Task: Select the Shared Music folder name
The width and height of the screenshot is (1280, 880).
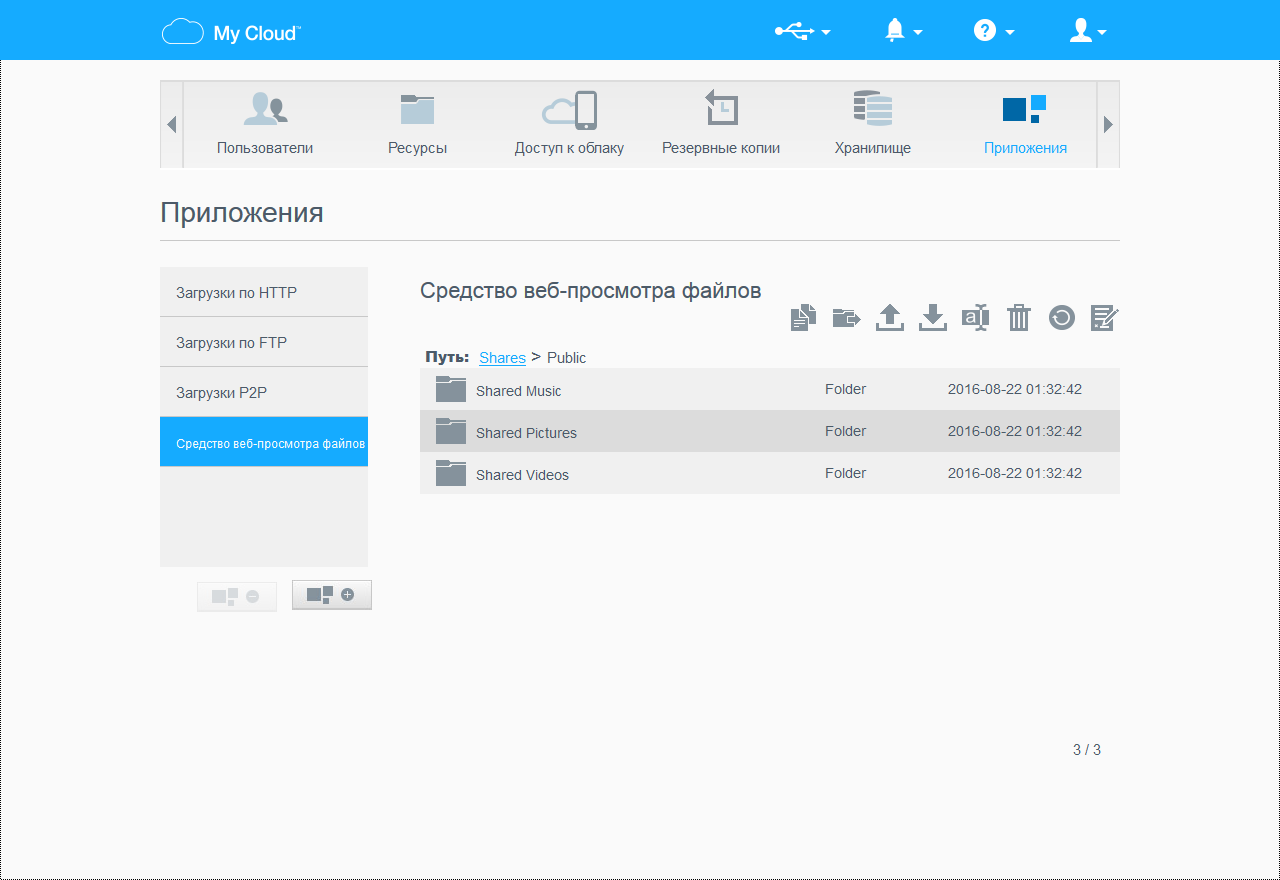Action: (x=519, y=391)
